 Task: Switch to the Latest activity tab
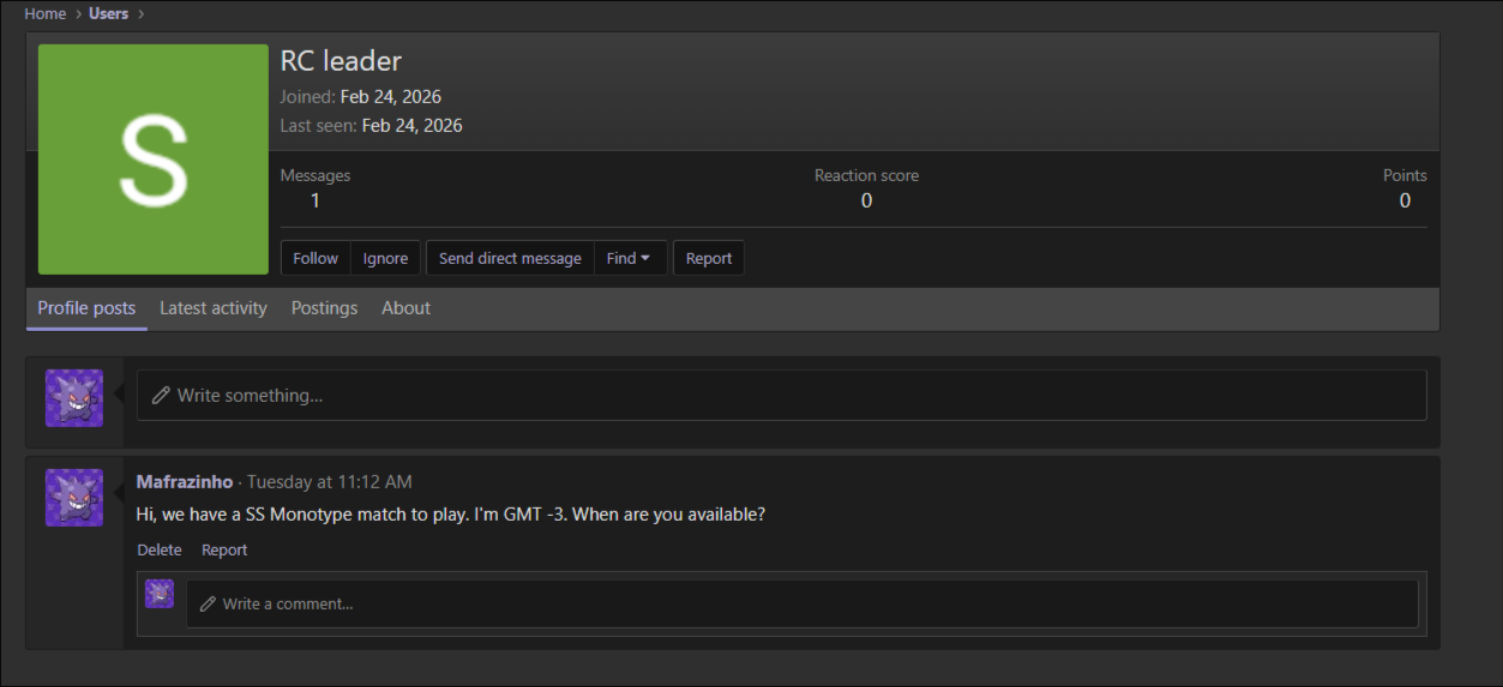[x=213, y=308]
